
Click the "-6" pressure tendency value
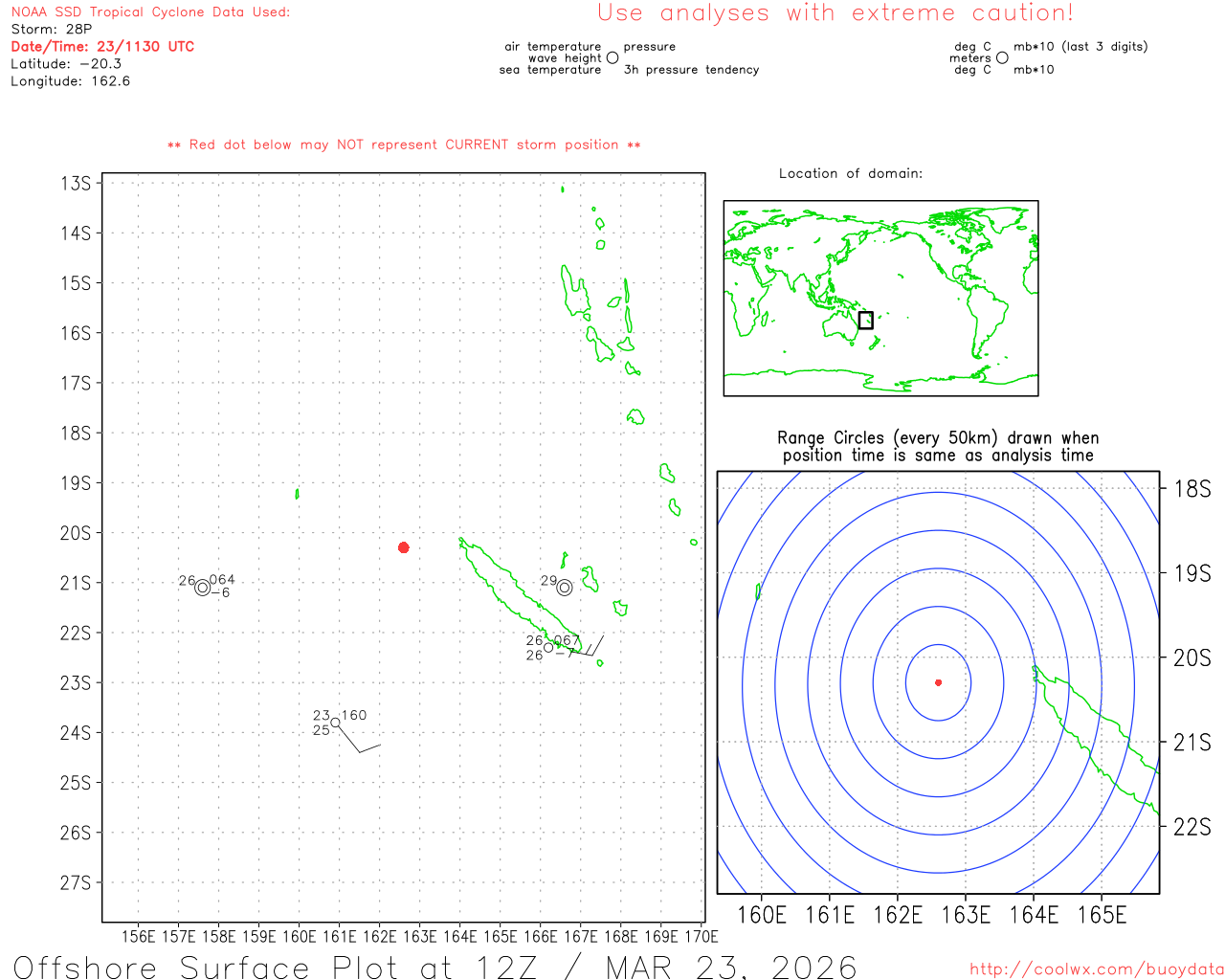220,593
